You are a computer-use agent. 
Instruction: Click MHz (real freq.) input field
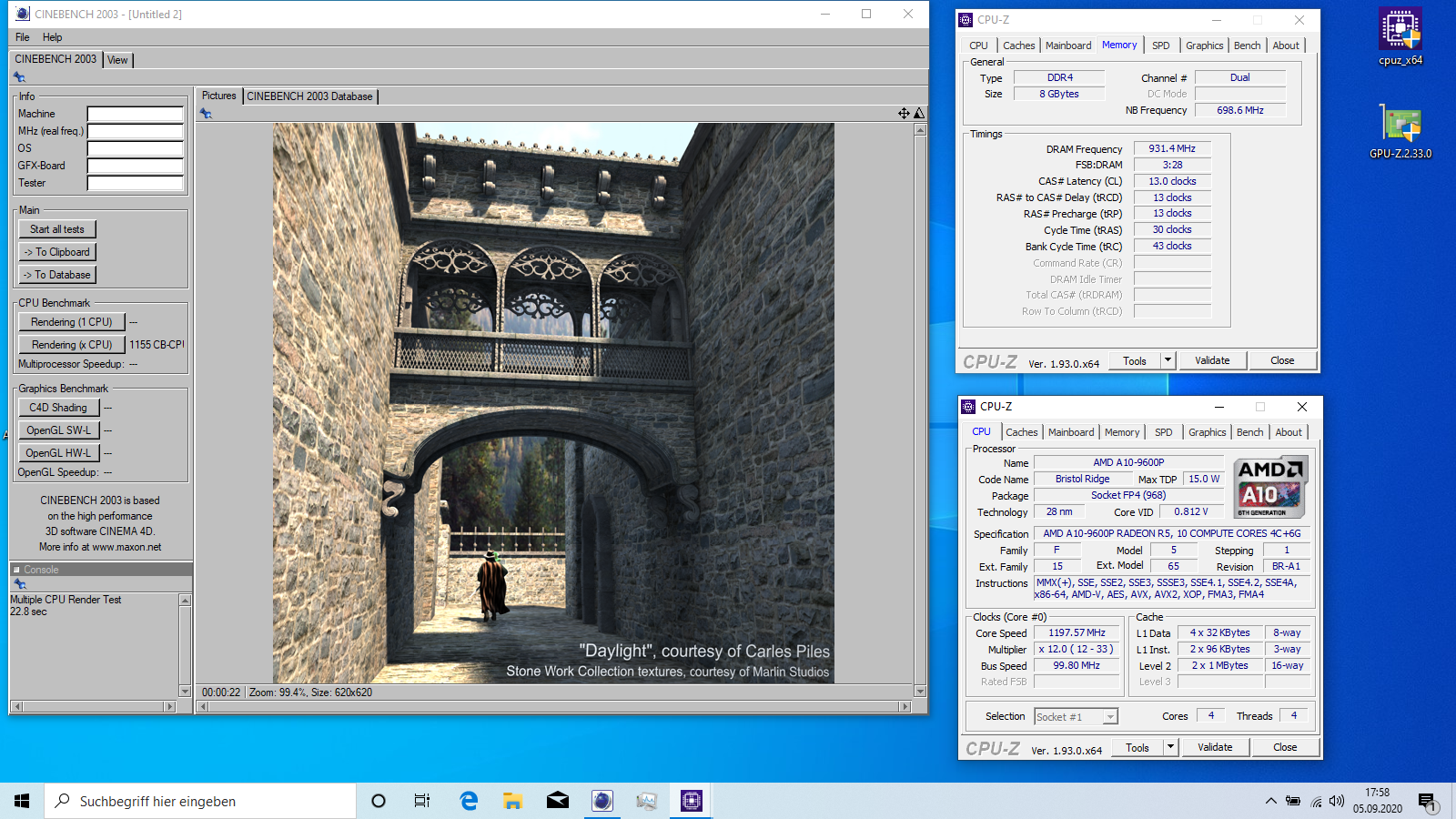coord(136,131)
